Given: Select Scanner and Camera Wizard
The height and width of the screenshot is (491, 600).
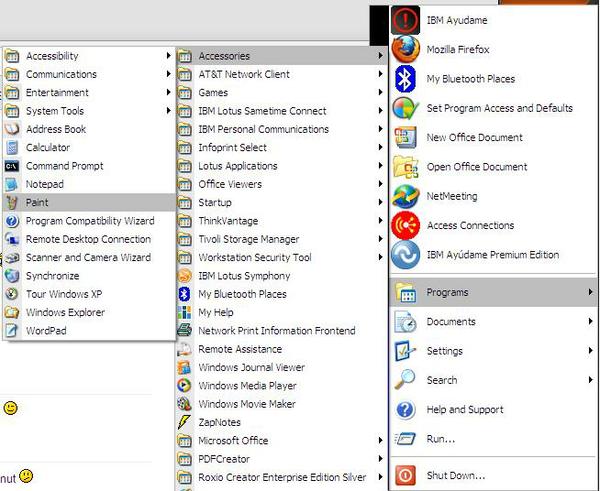Looking at the screenshot, I should 89,257.
